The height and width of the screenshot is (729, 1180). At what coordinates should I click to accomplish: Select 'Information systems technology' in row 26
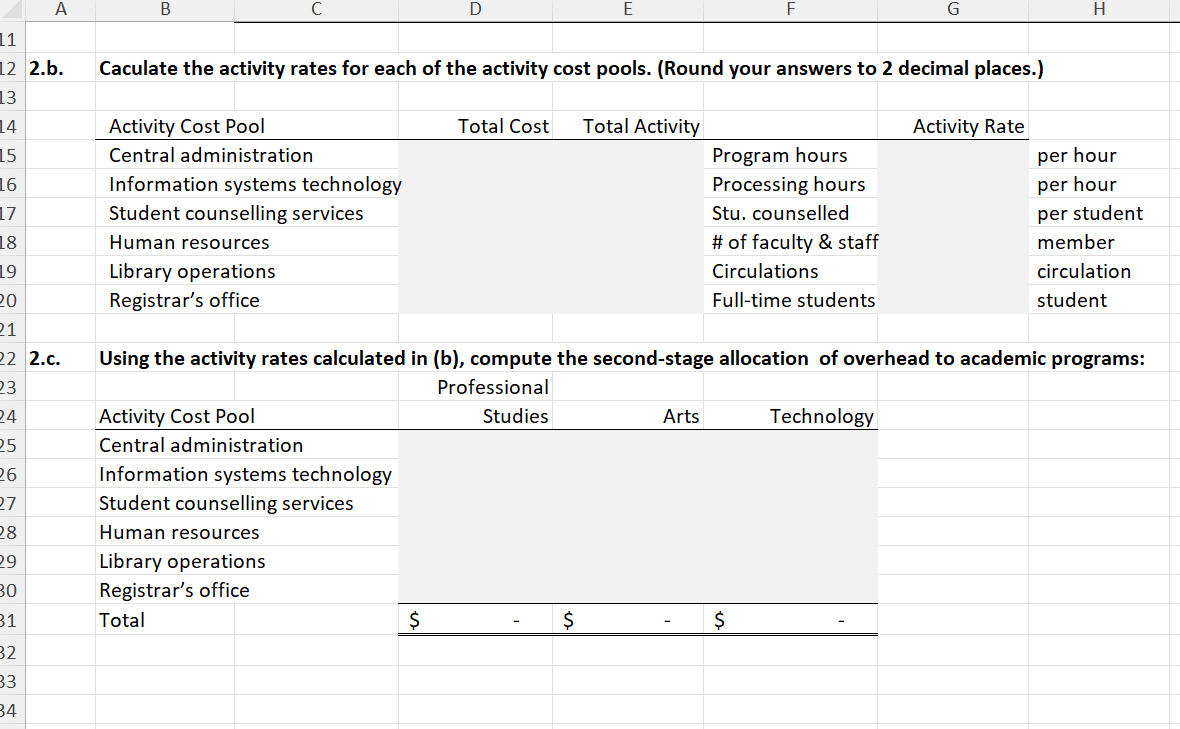coord(245,474)
